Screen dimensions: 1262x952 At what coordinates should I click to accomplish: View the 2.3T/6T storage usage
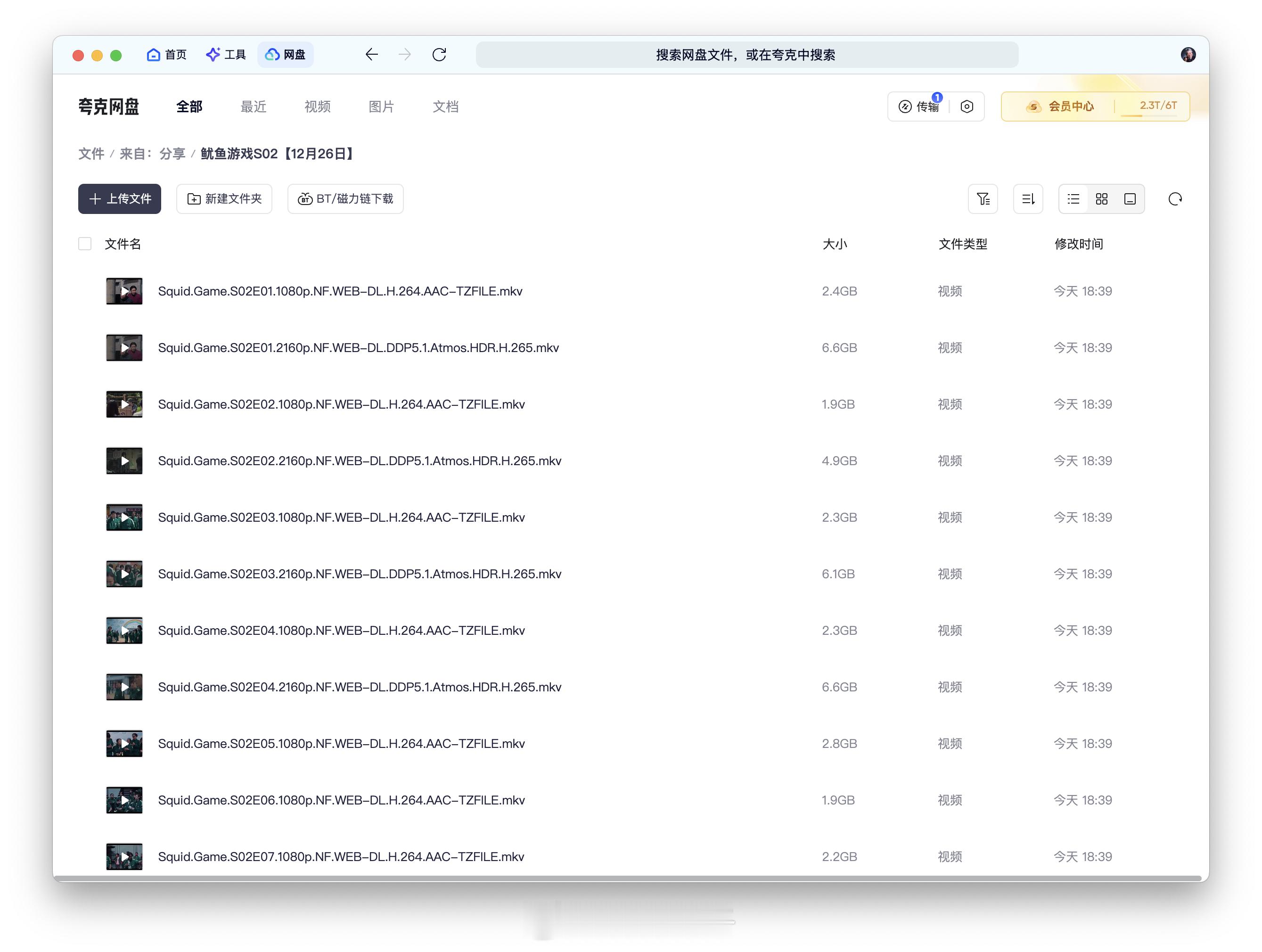click(x=1157, y=106)
